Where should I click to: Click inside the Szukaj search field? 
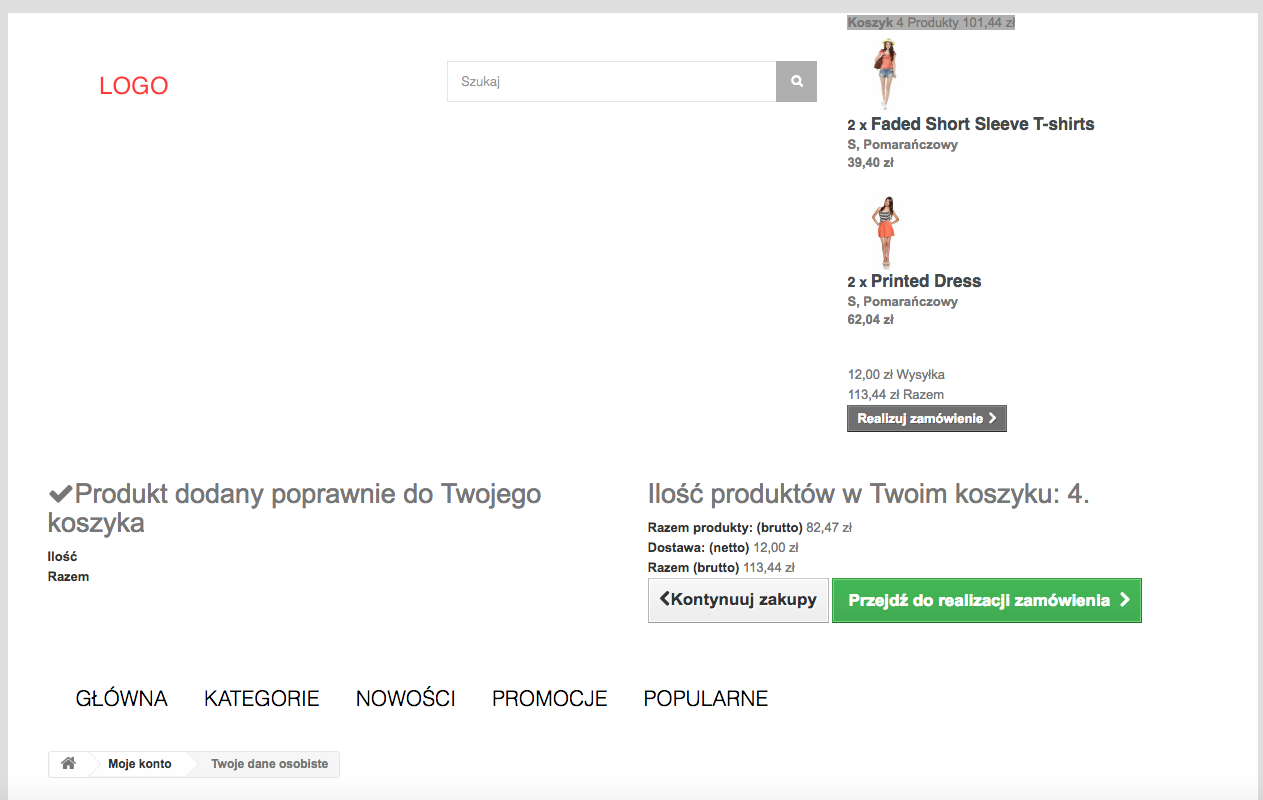[x=611, y=82]
